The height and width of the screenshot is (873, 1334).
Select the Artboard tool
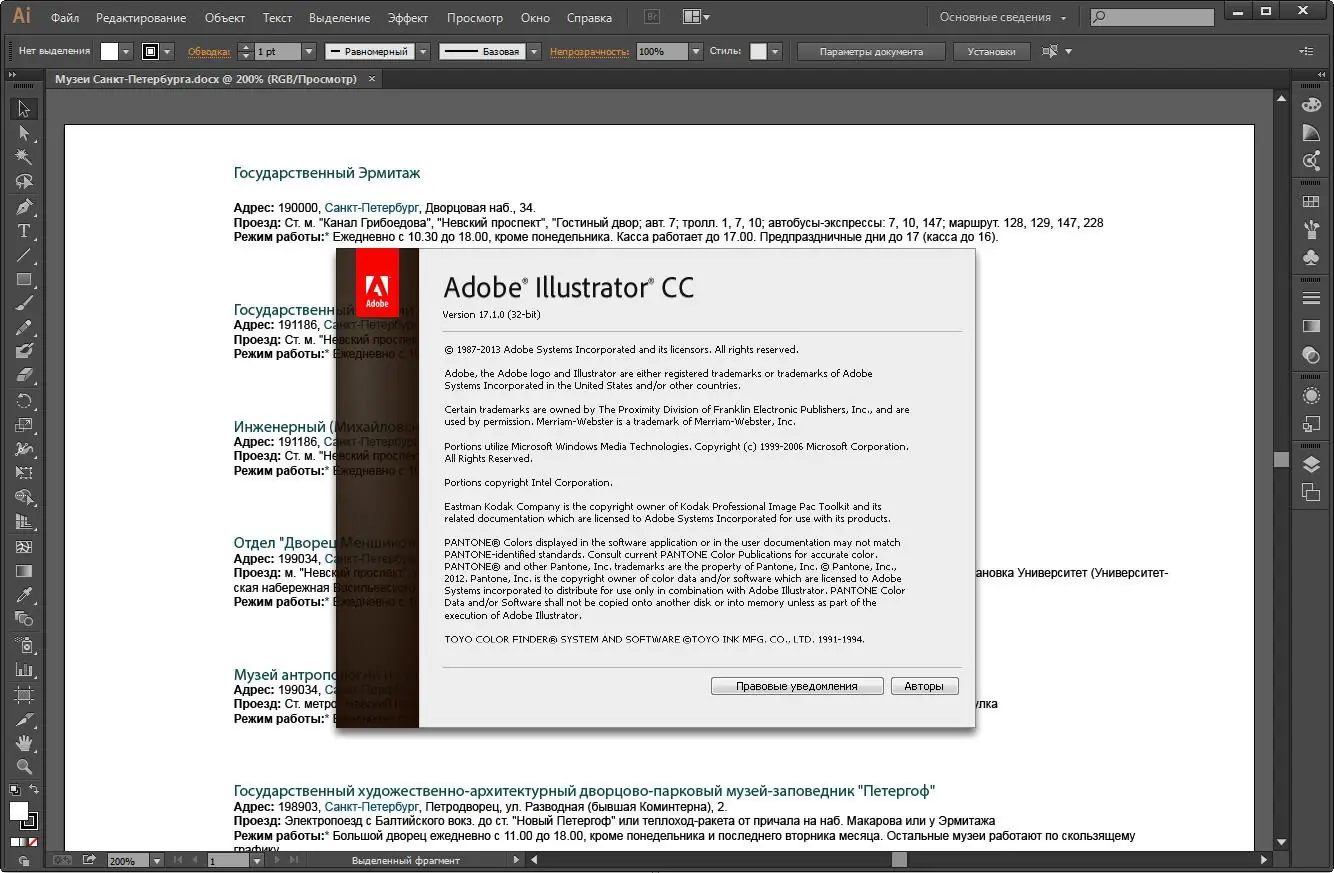(x=24, y=693)
